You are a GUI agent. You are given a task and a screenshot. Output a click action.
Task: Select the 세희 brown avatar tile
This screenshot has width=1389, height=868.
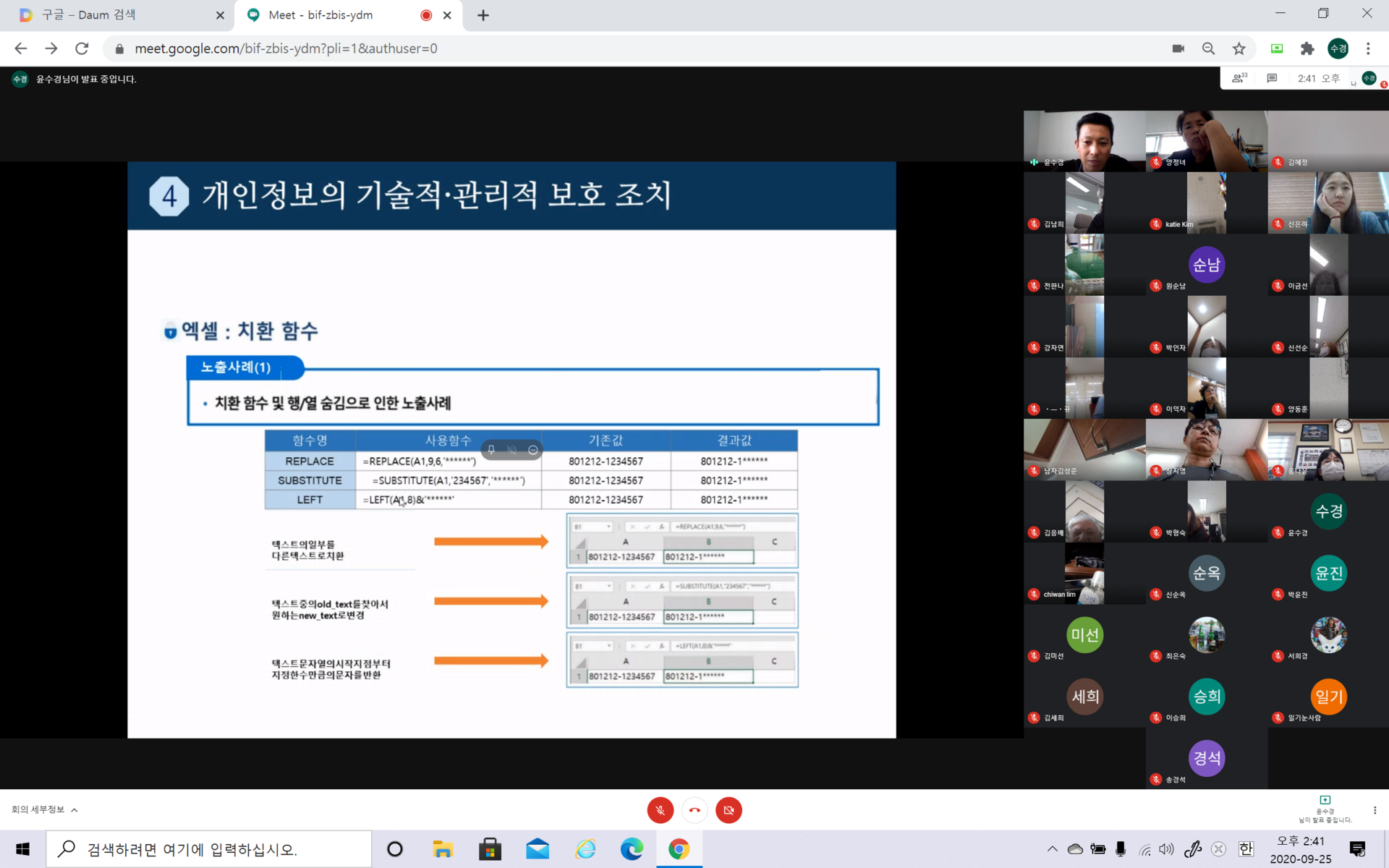coord(1084,697)
